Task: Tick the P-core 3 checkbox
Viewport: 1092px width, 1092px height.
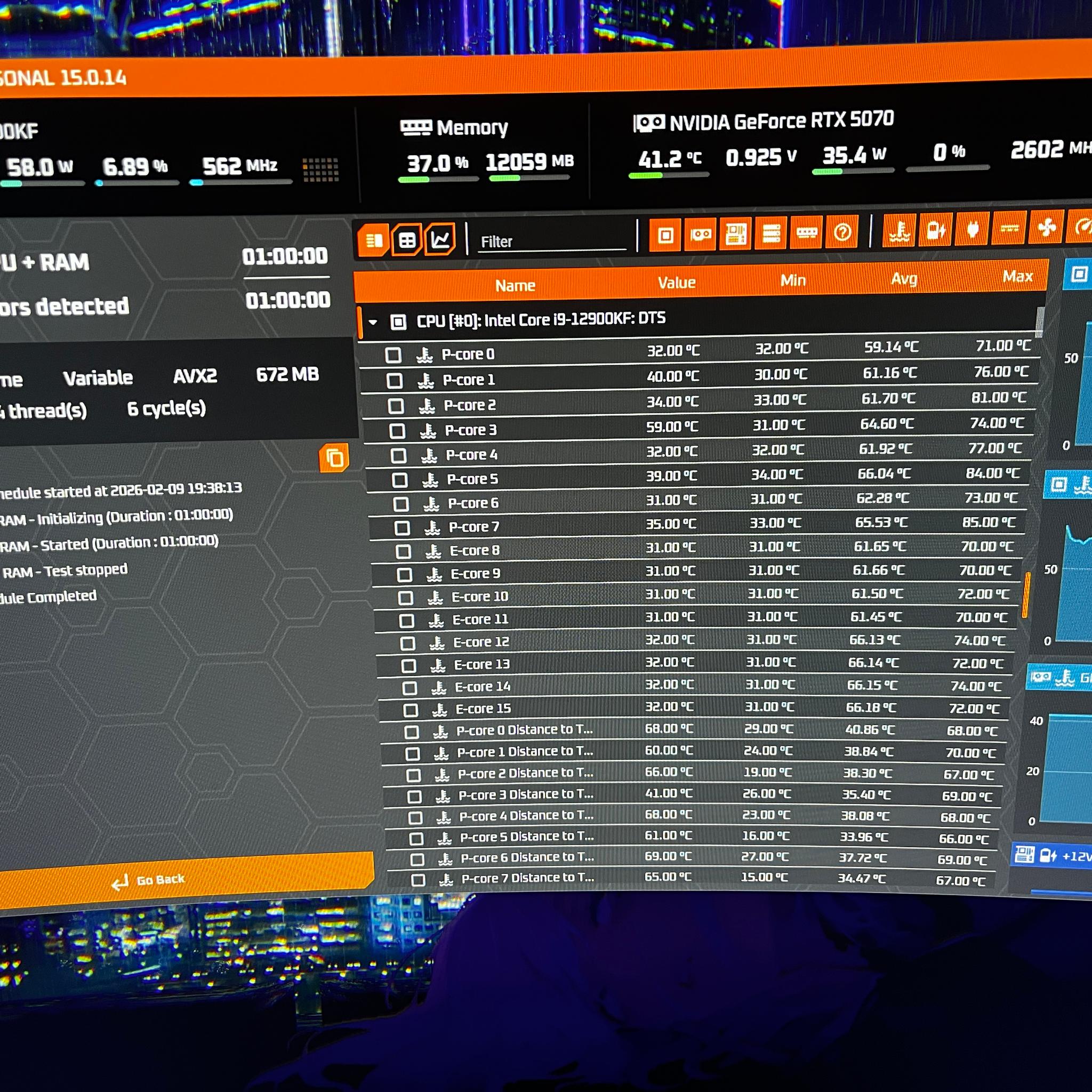Action: (x=397, y=431)
